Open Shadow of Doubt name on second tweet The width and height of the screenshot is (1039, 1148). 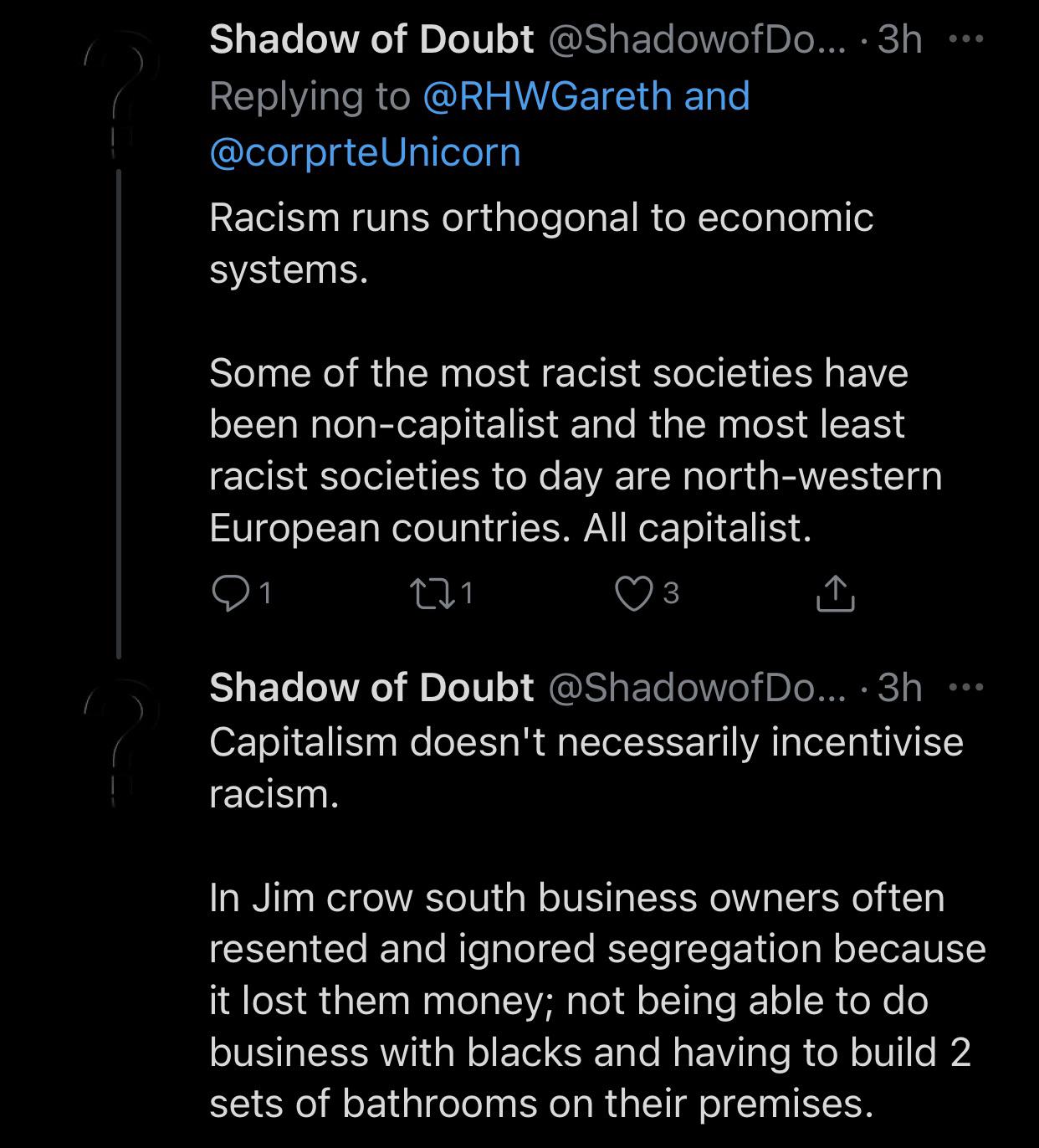click(371, 688)
